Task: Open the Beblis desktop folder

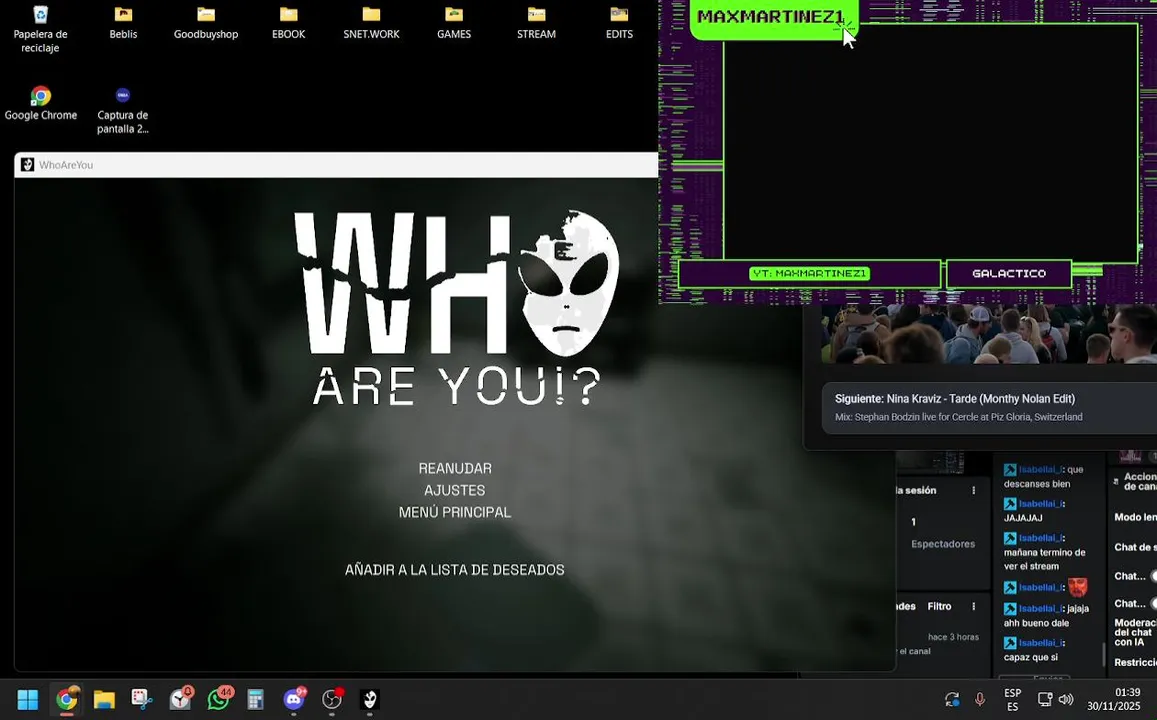Action: (x=123, y=23)
